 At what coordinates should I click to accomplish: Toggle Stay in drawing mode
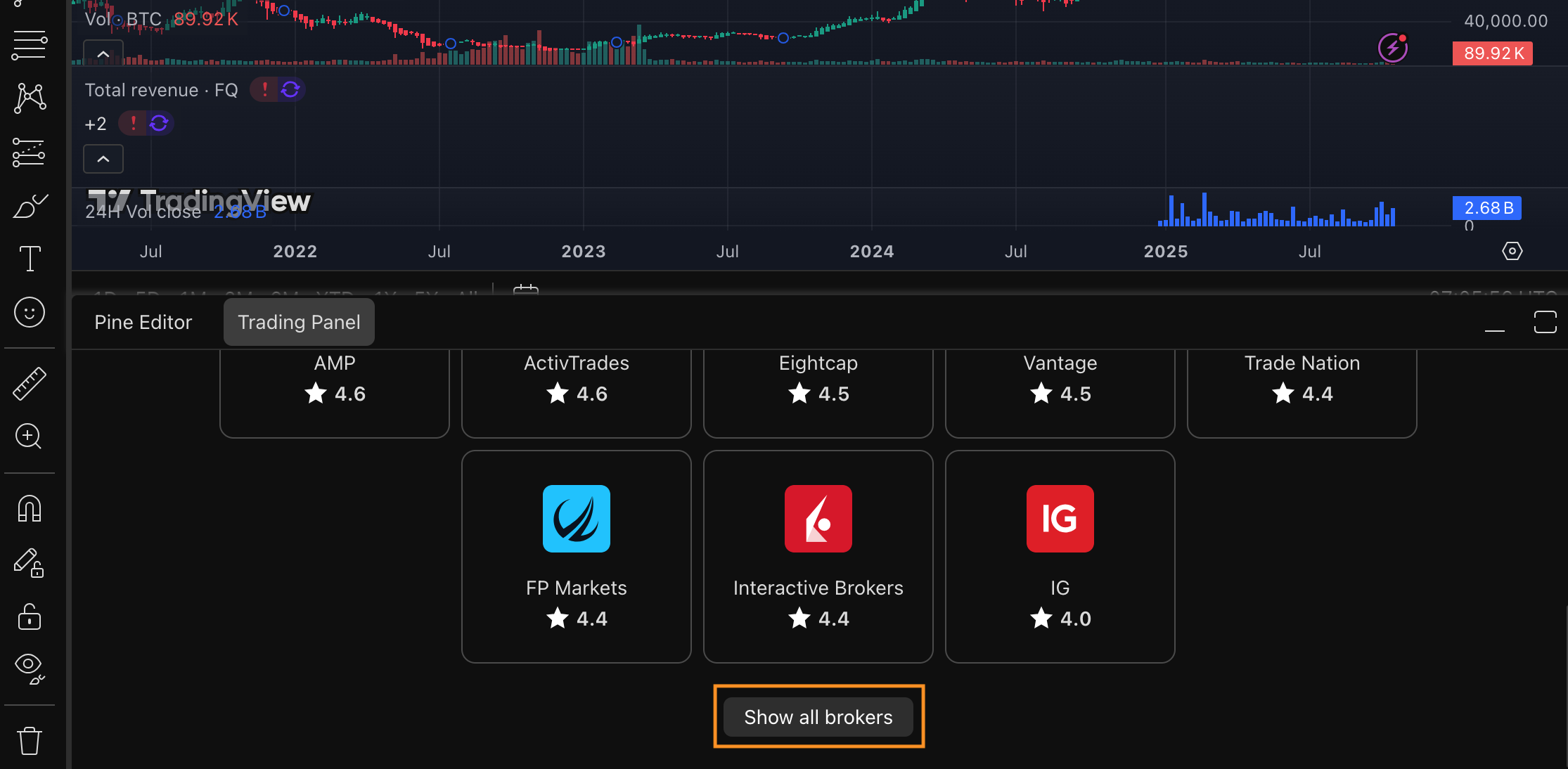30,563
